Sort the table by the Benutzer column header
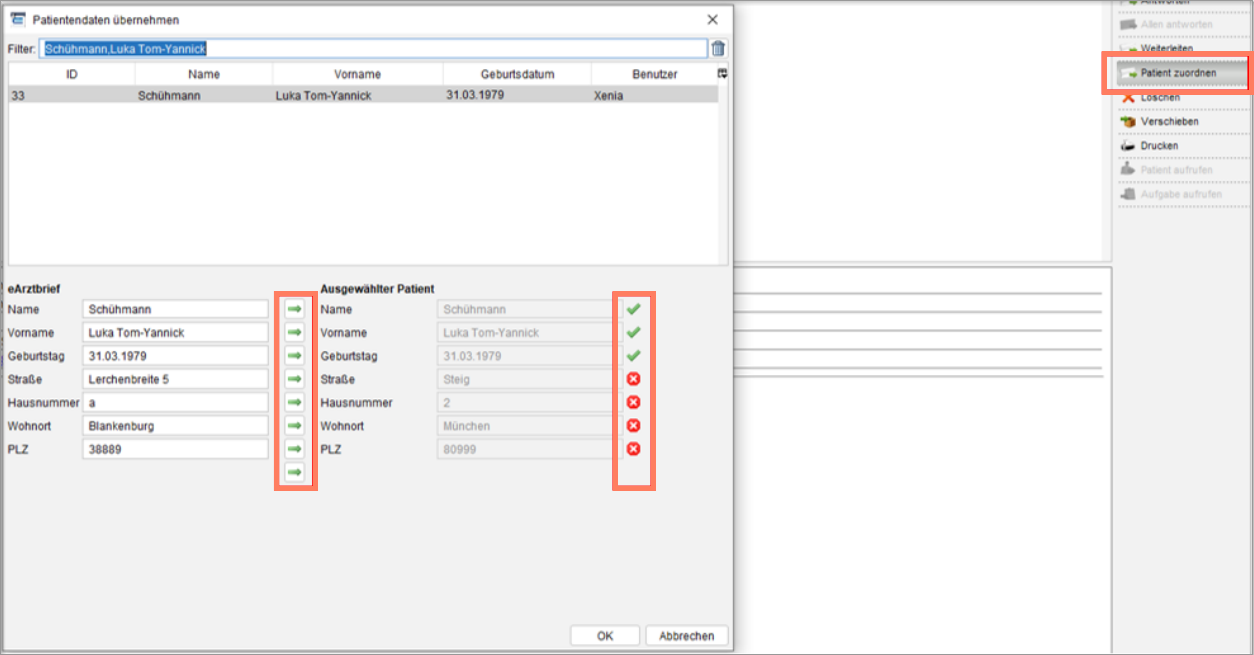Image resolution: width=1254 pixels, height=655 pixels. tap(654, 74)
